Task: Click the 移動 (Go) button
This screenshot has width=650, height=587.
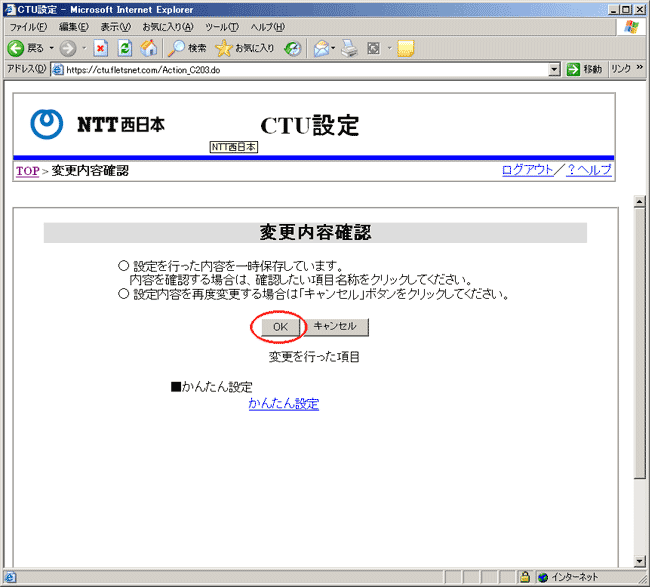Action: point(585,69)
